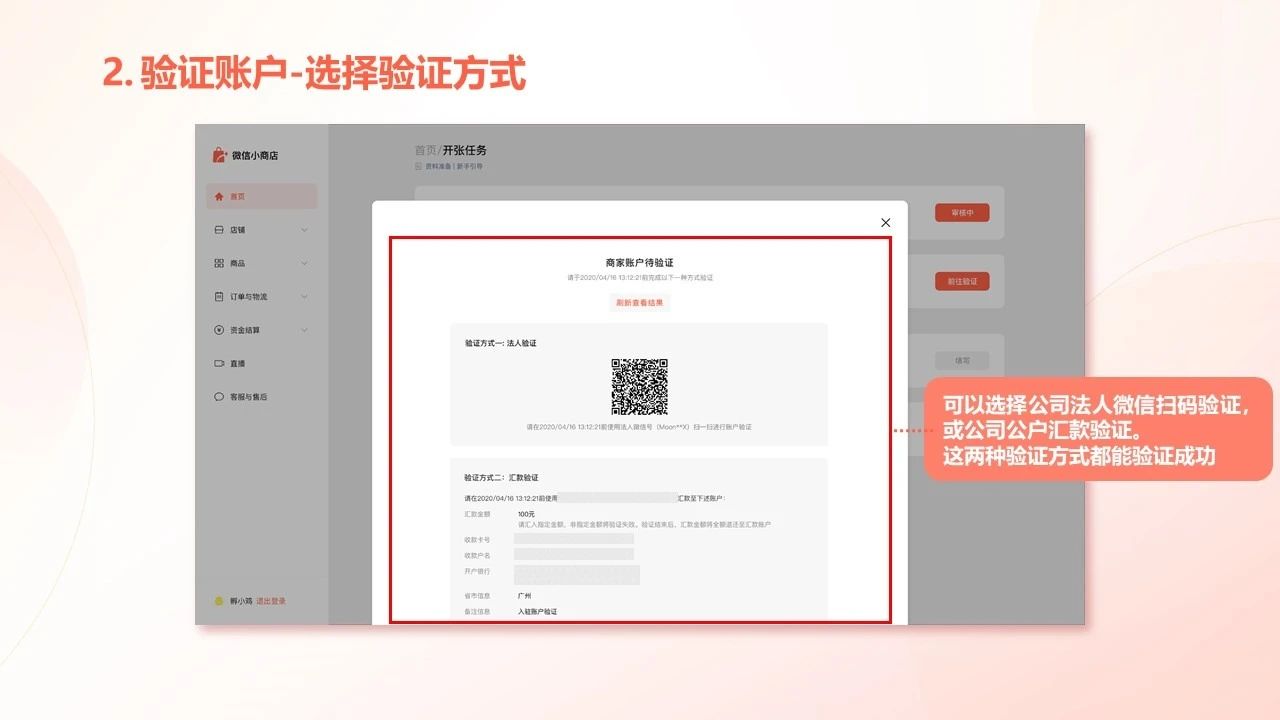Open the 首页 sidebar menu item

coord(262,197)
